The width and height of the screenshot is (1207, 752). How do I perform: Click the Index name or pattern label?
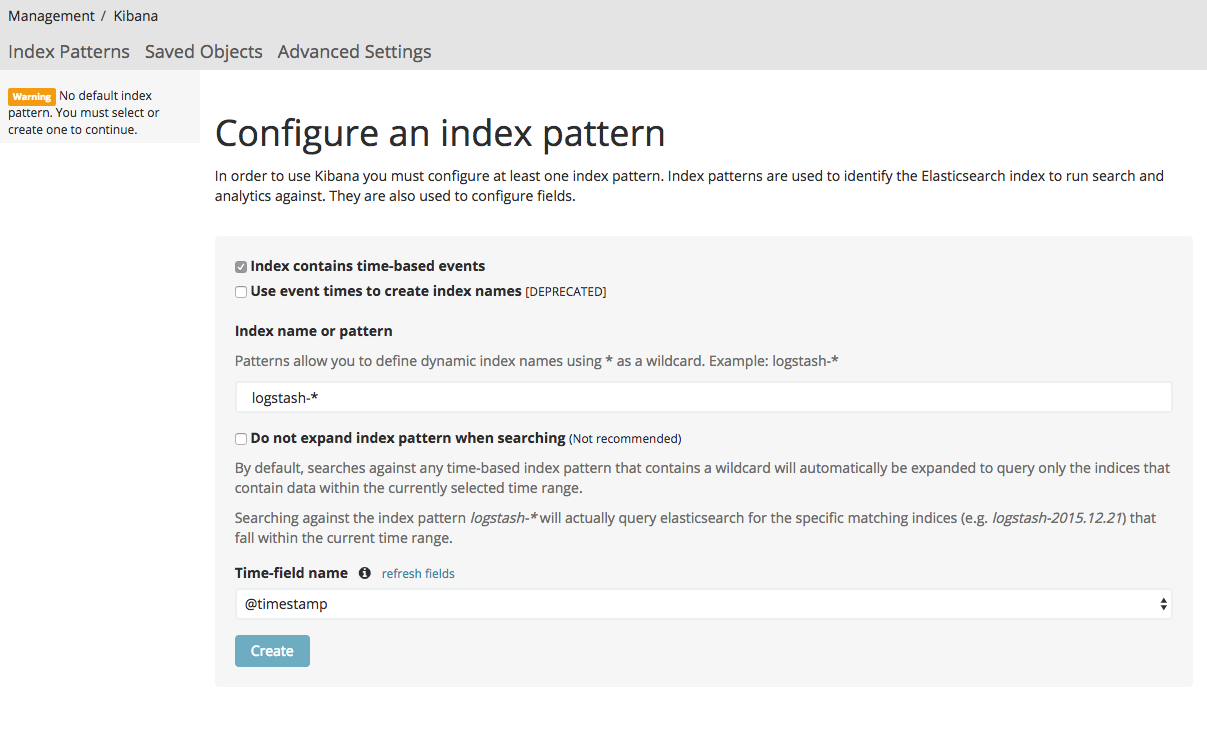(x=313, y=331)
